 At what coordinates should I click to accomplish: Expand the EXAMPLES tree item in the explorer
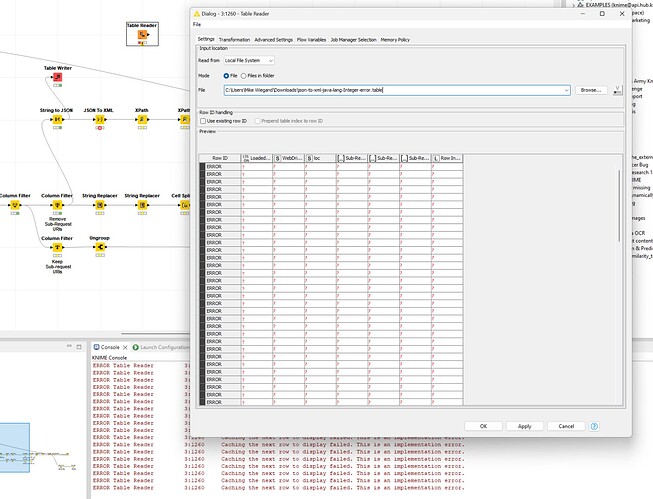[573, 5]
